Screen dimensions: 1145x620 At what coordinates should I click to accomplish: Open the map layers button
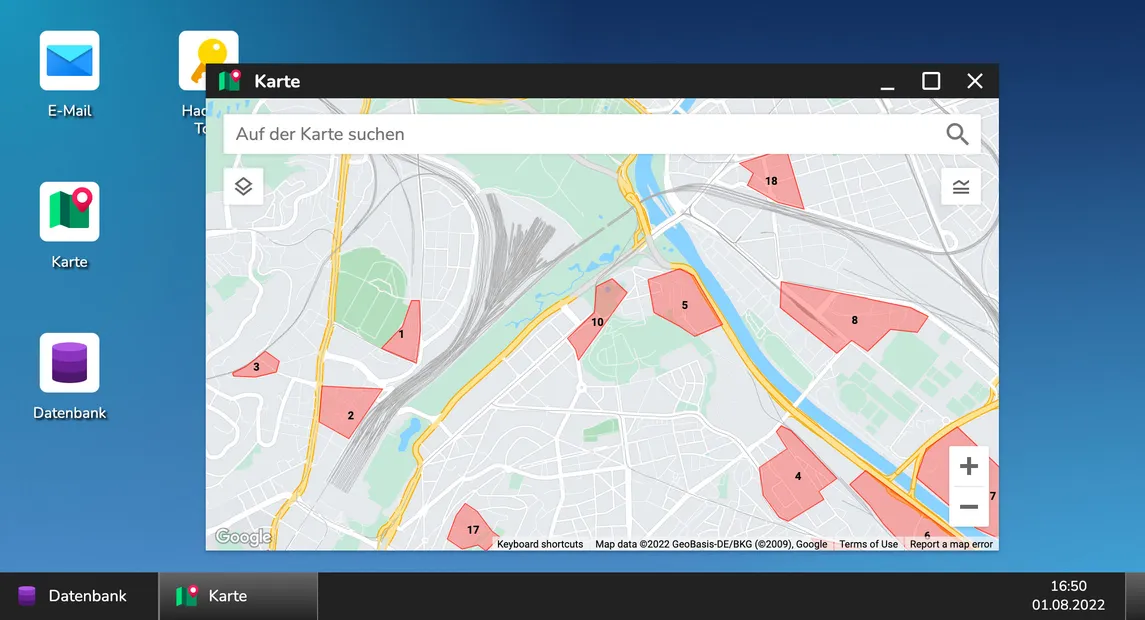[243, 186]
